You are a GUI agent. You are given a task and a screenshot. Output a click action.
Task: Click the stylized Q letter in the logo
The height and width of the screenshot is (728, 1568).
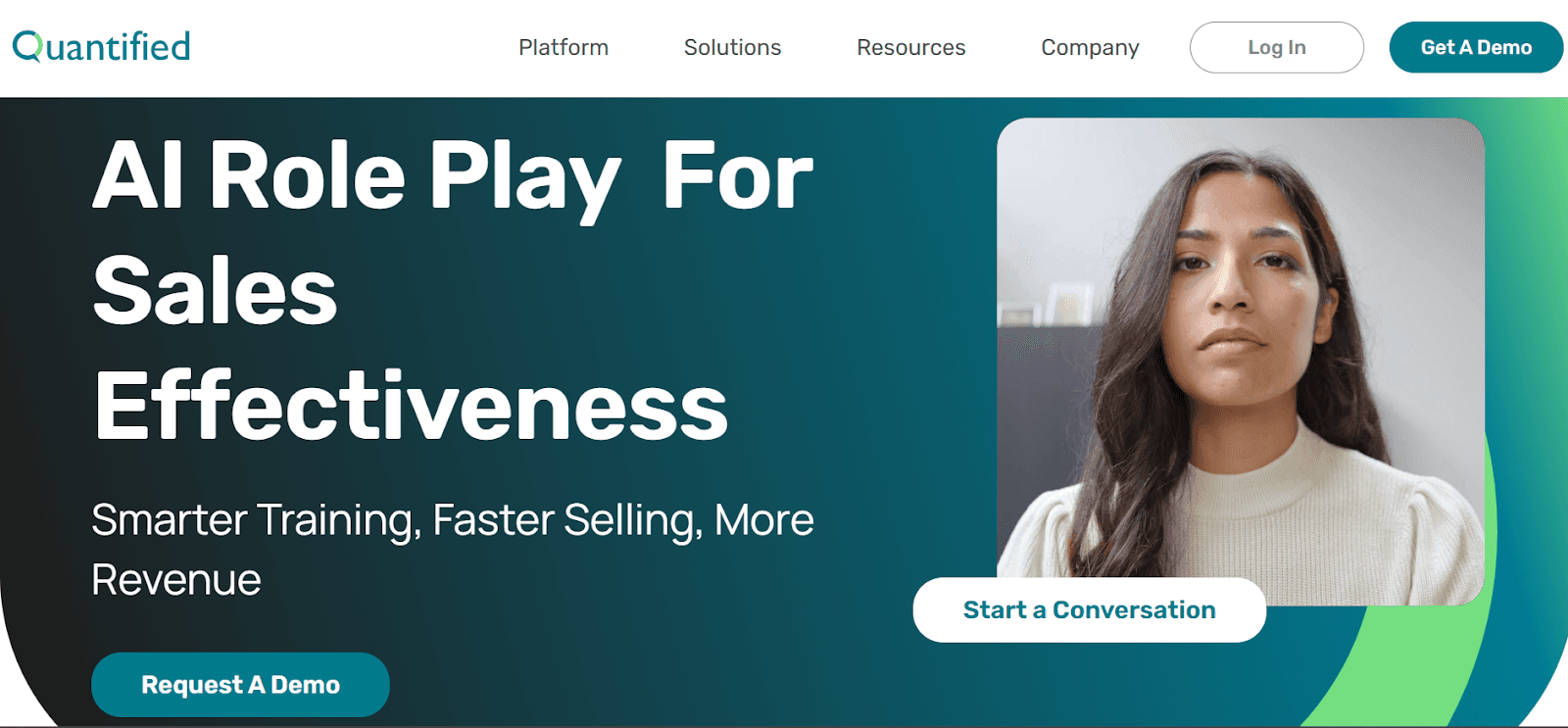pyautogui.click(x=26, y=46)
